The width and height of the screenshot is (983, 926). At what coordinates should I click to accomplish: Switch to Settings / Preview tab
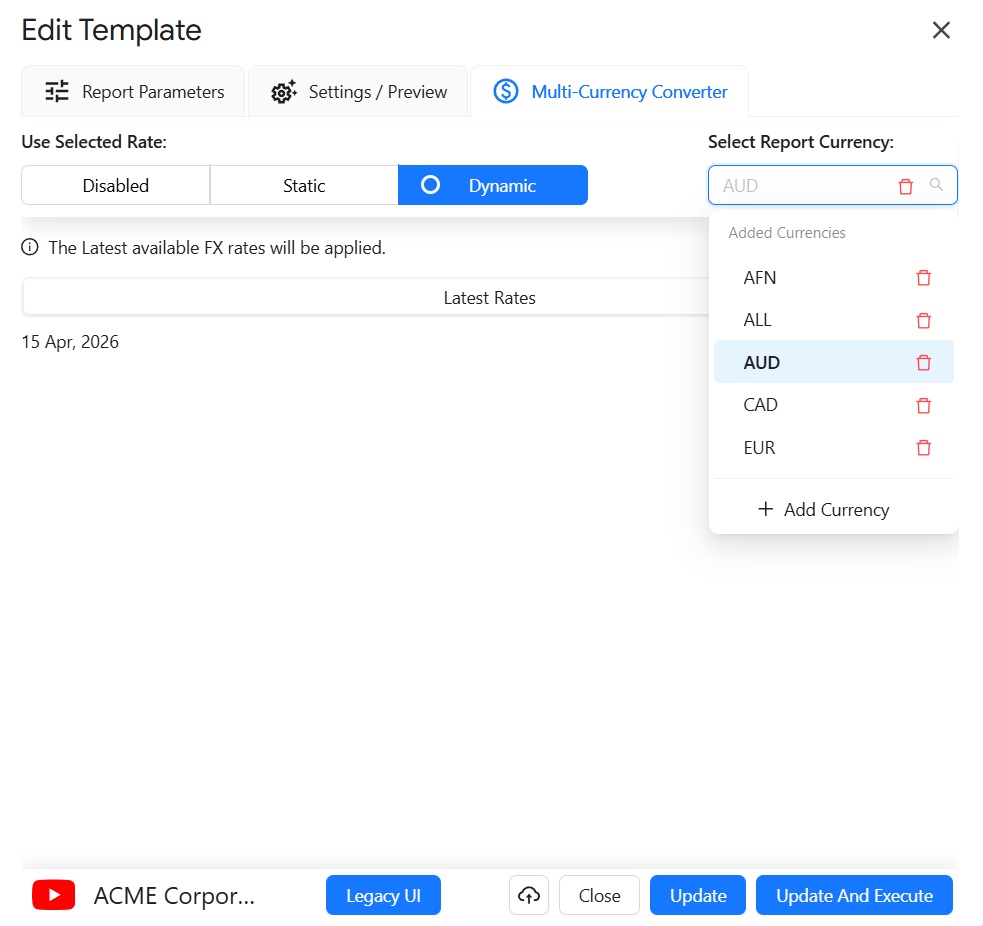pos(358,92)
